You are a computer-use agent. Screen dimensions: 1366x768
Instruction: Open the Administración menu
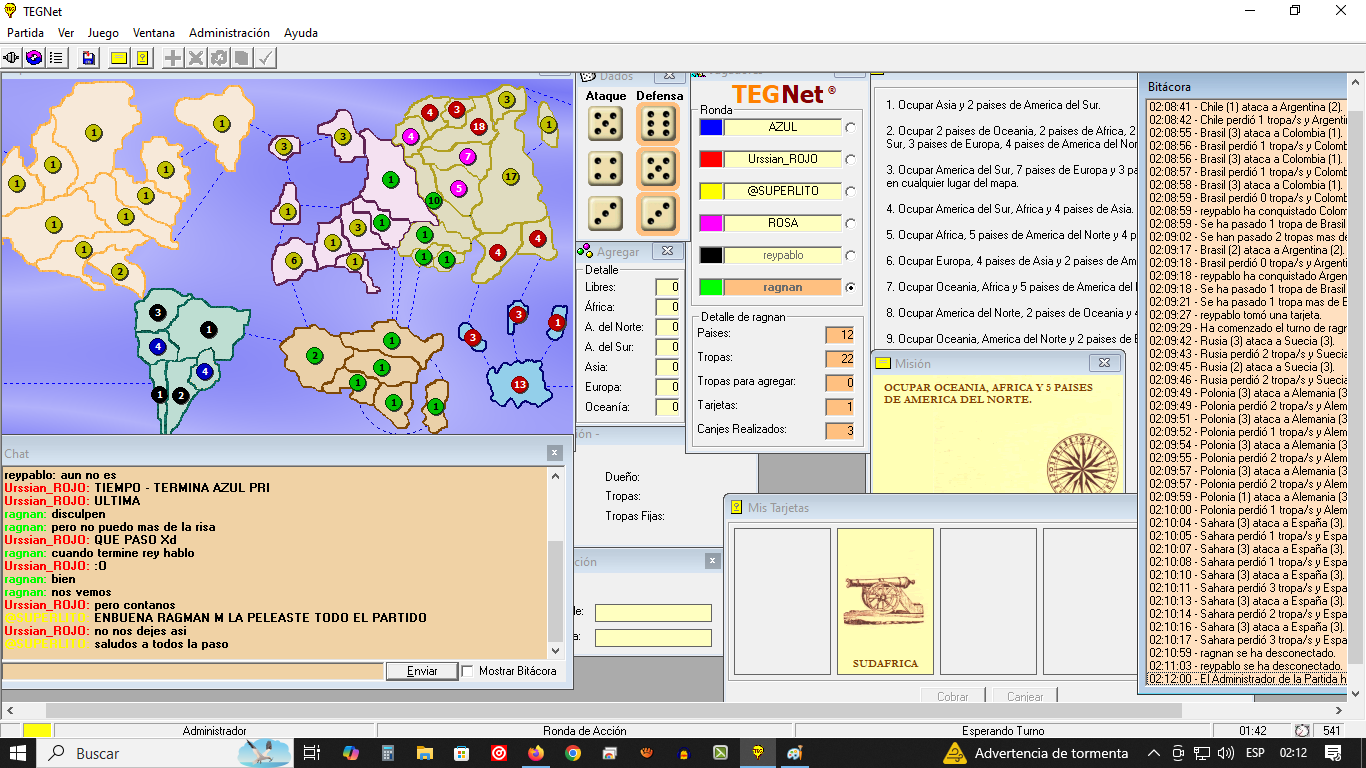pos(229,32)
